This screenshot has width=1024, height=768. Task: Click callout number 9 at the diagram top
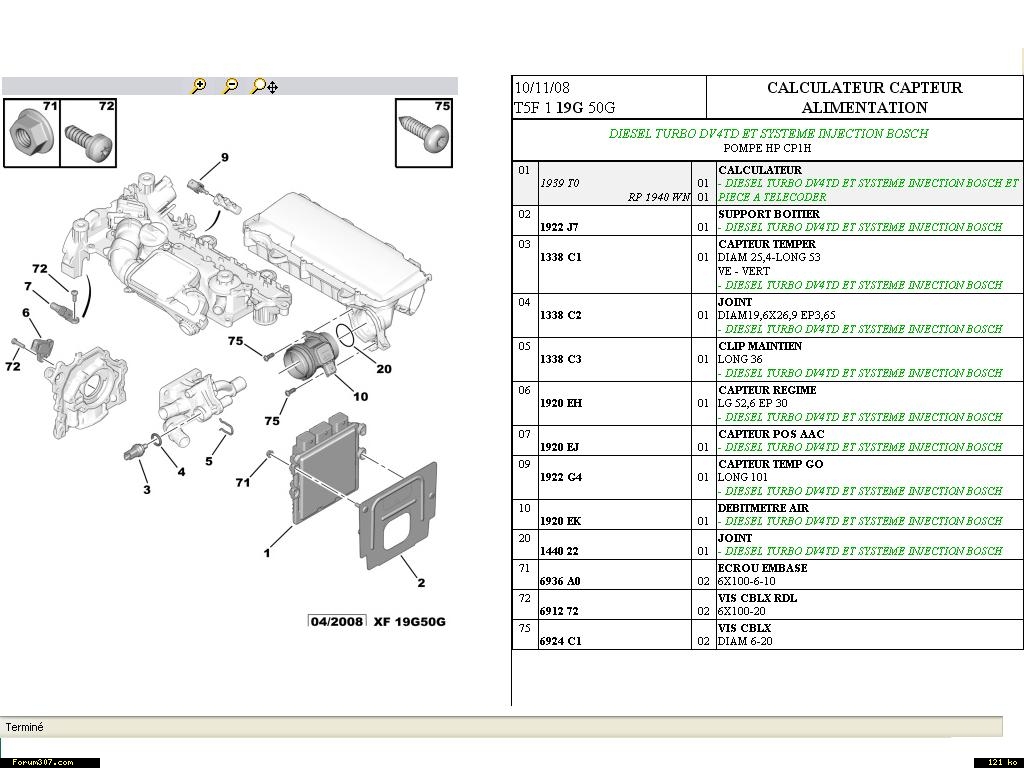pyautogui.click(x=225, y=157)
